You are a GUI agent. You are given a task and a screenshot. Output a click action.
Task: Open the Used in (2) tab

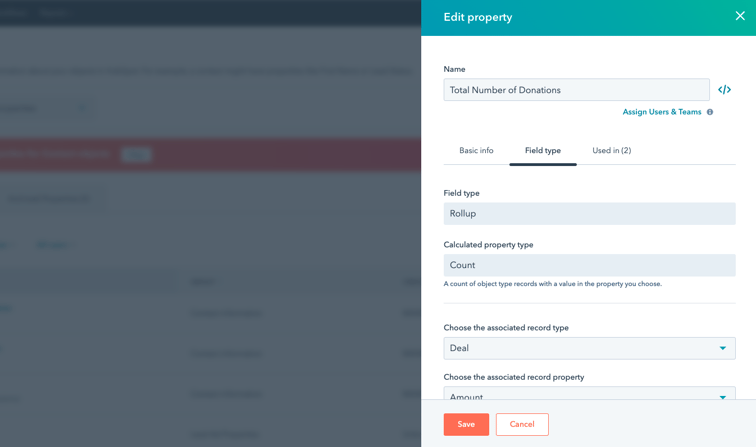coord(611,150)
